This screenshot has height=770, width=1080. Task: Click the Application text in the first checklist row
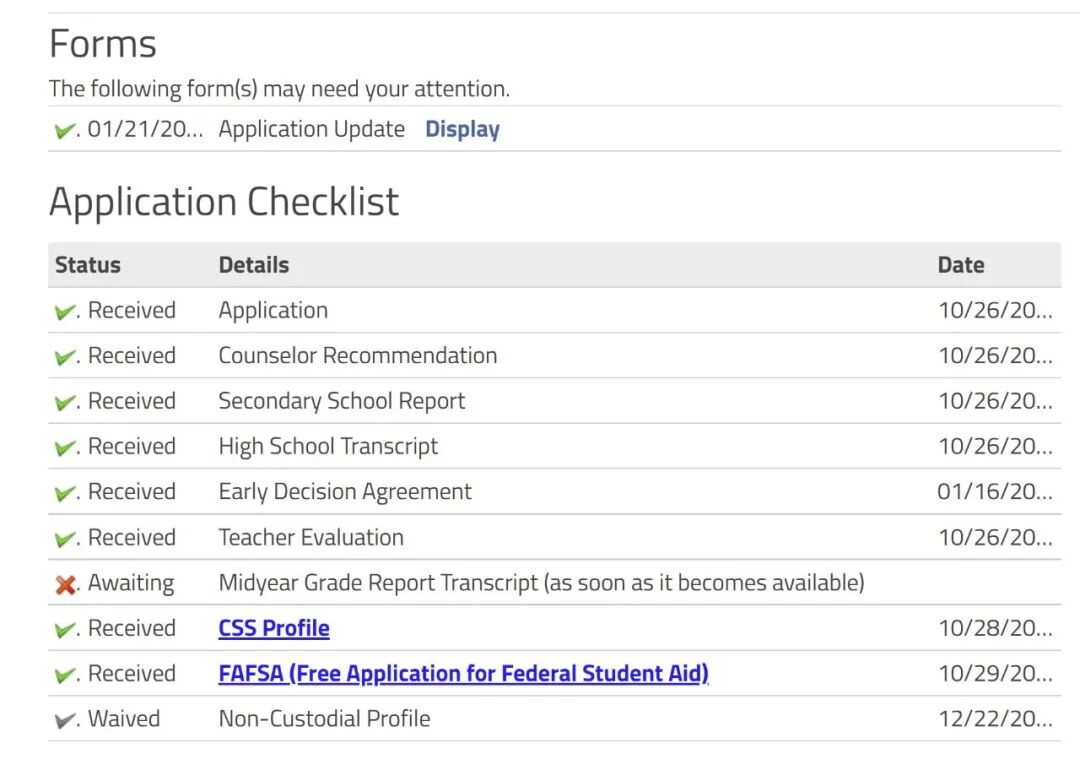[x=273, y=311]
